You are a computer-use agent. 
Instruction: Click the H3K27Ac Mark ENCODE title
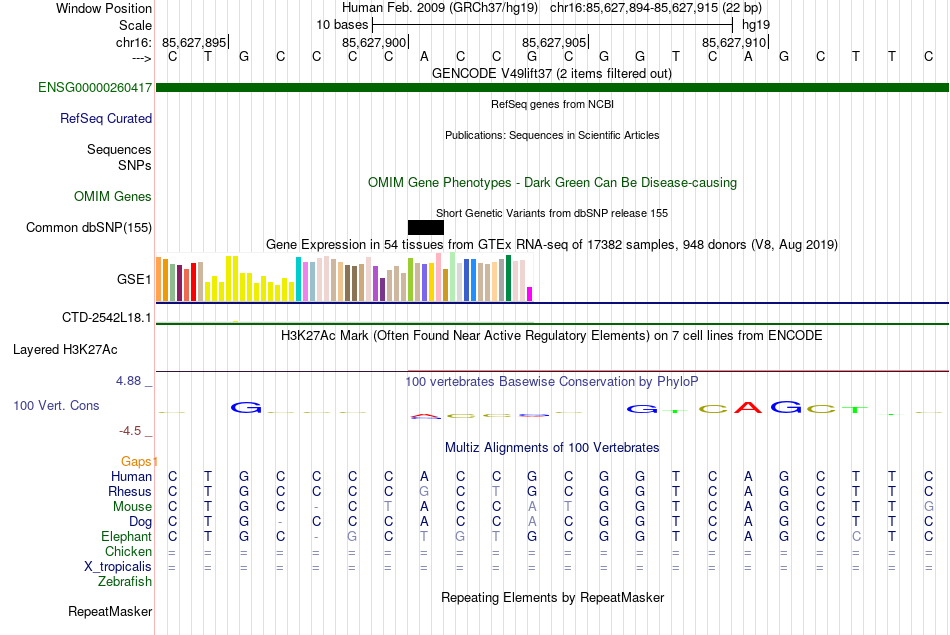(x=552, y=335)
